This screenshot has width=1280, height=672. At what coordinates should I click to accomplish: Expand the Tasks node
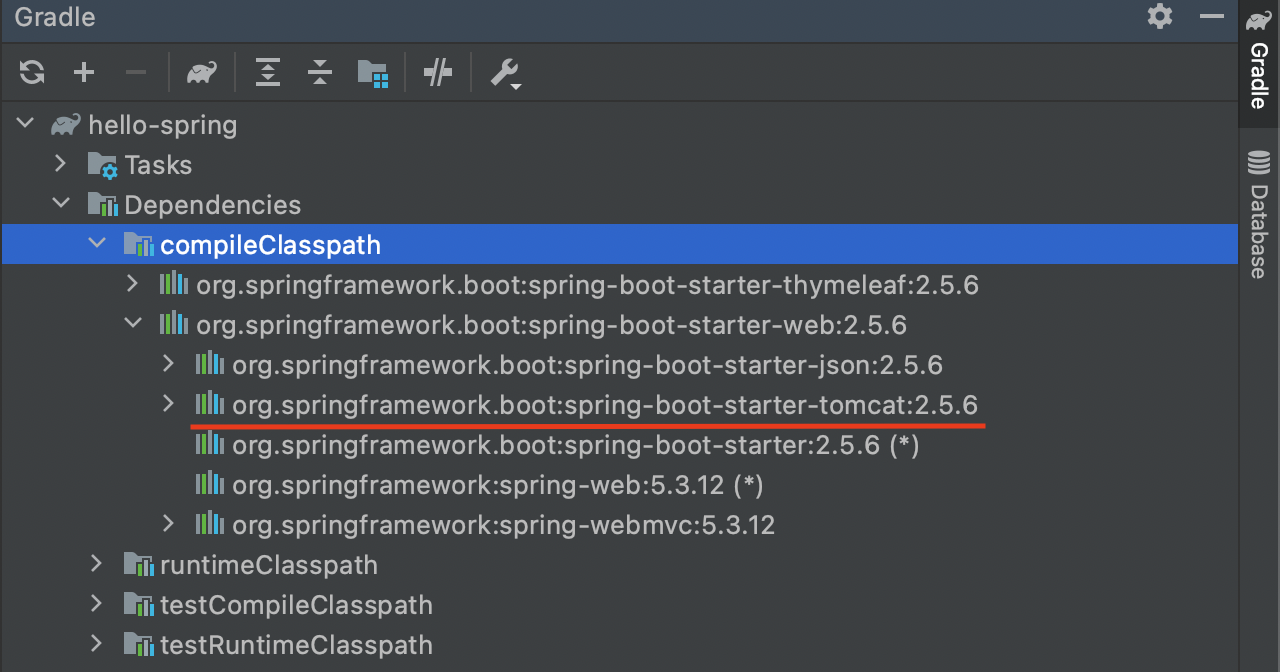[61, 164]
